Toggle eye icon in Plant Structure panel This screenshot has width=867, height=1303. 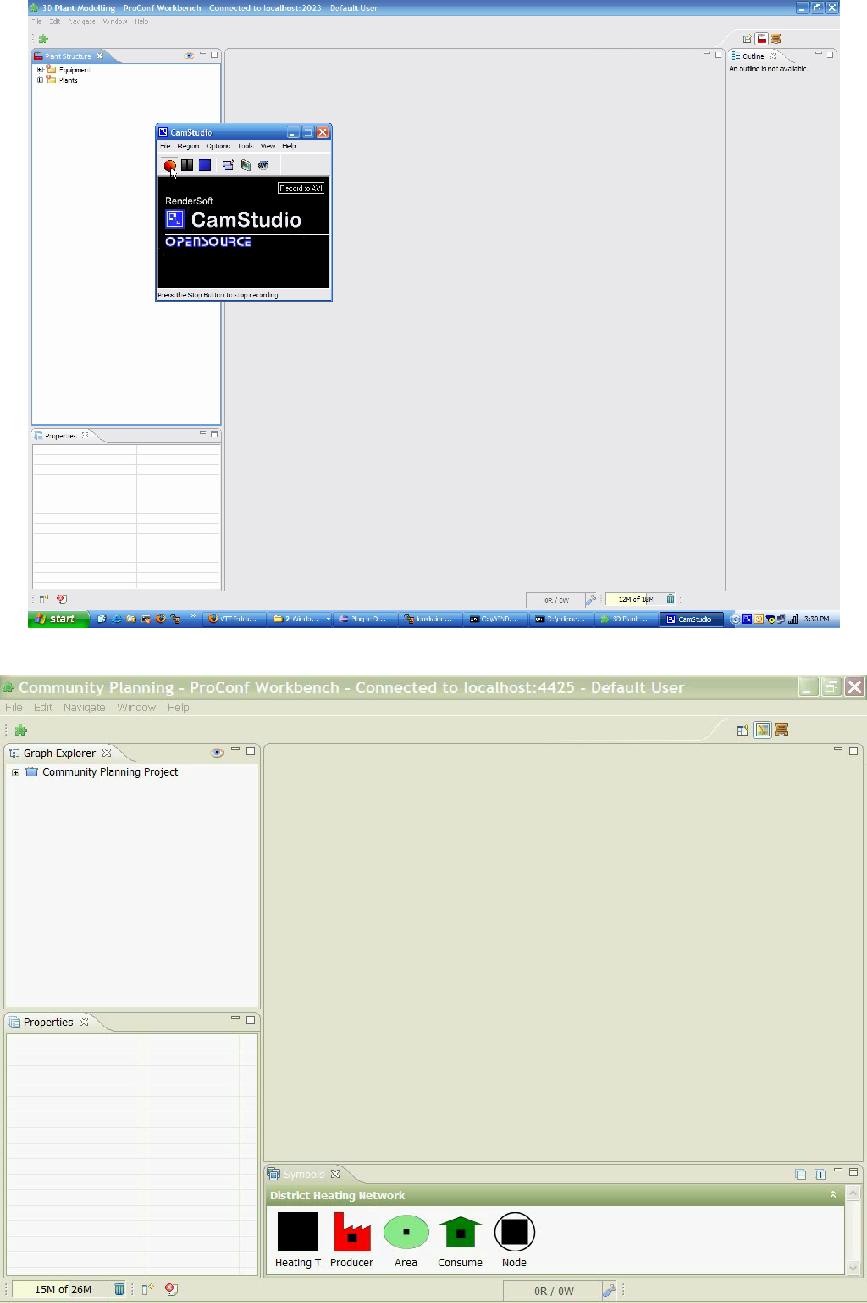coord(190,56)
